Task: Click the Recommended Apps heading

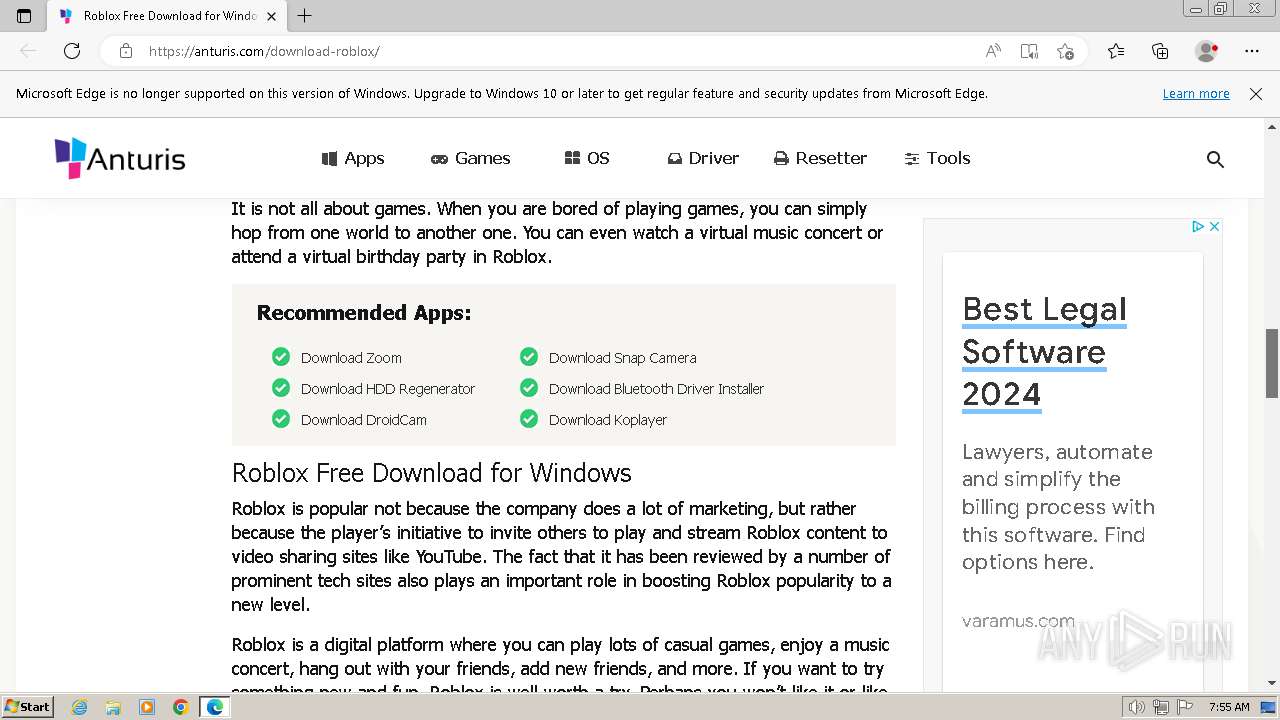Action: (x=364, y=313)
